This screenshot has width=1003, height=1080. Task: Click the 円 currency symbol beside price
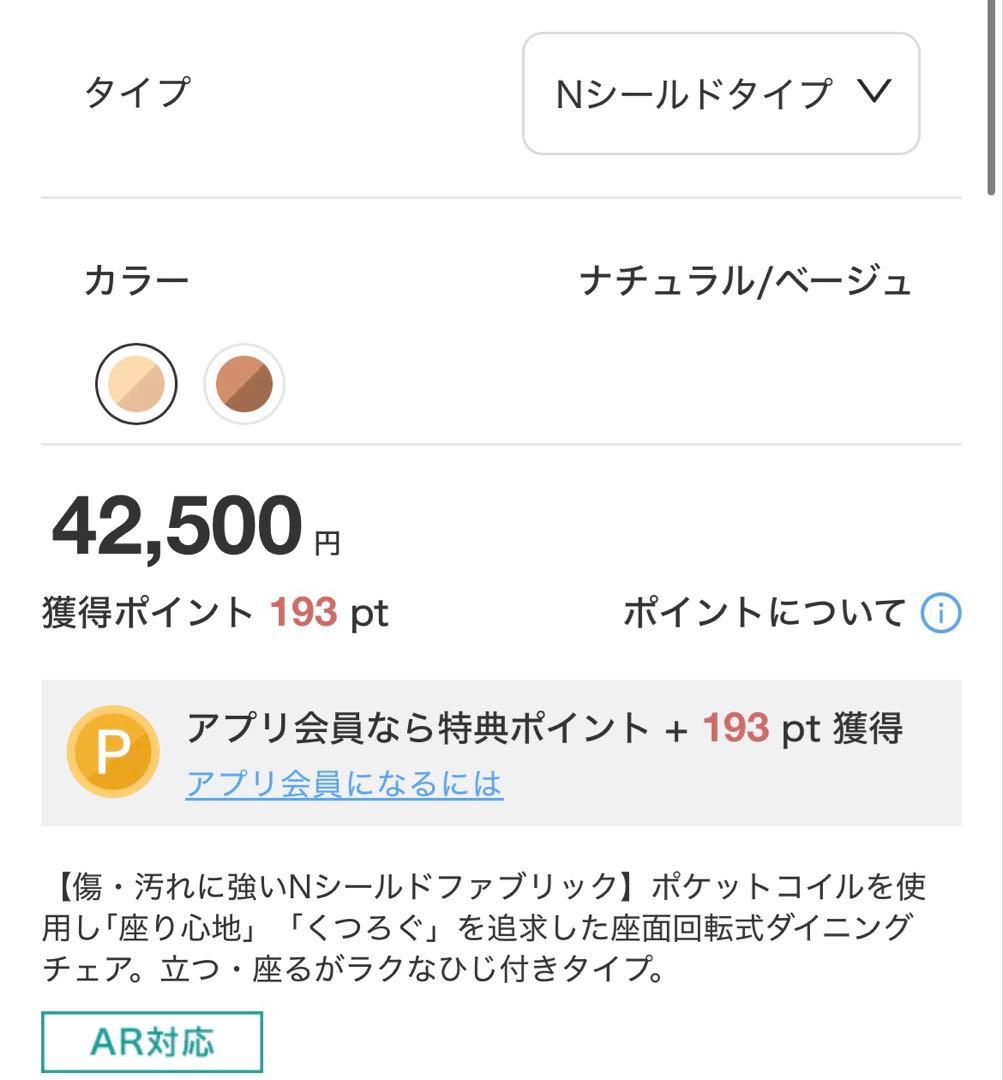point(327,543)
